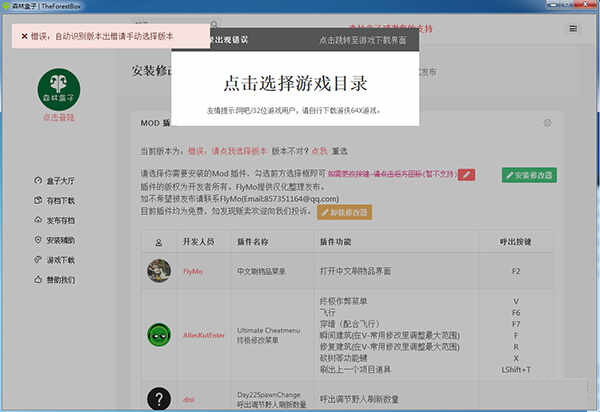Click the person icon in table header
600x412 pixels.
(x=158, y=242)
